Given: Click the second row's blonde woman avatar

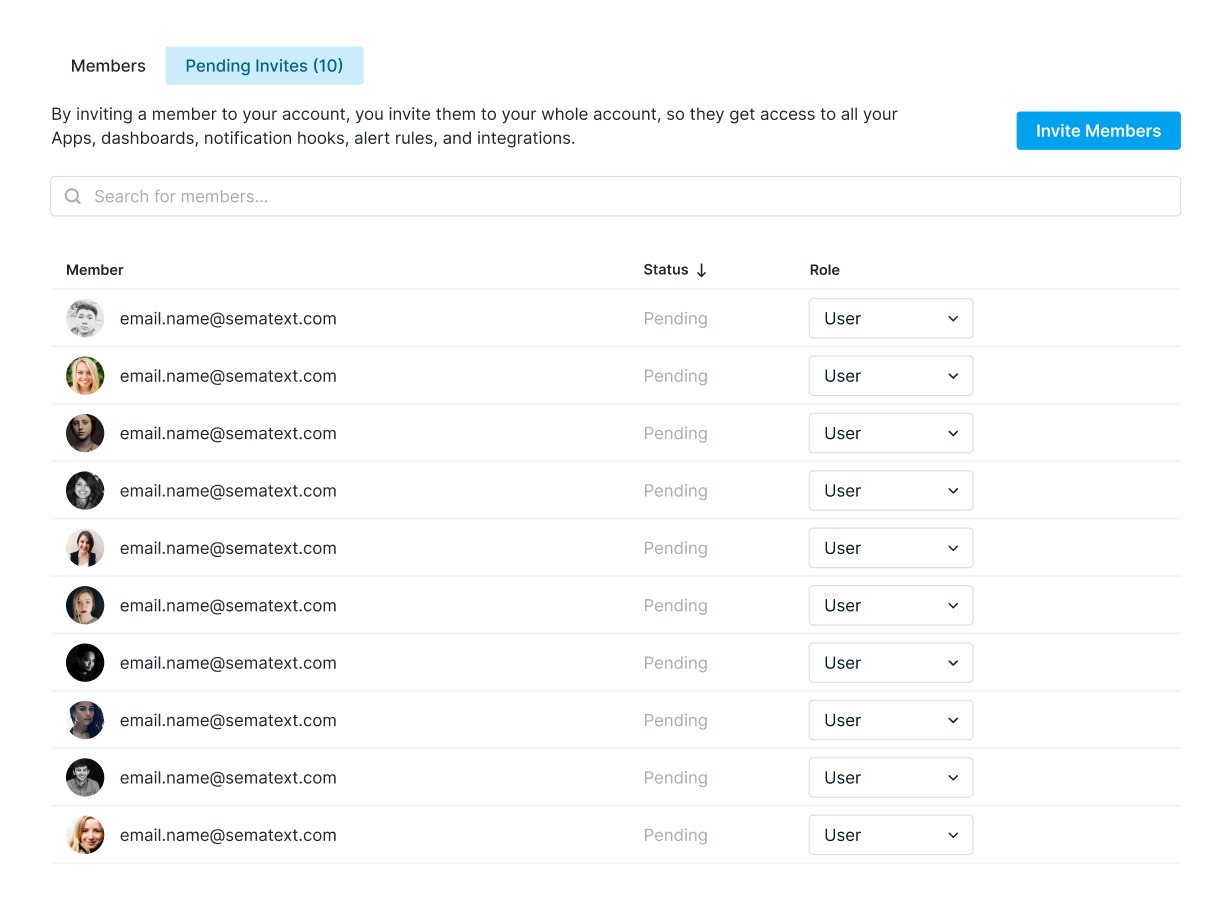Looking at the screenshot, I should coord(85,376).
